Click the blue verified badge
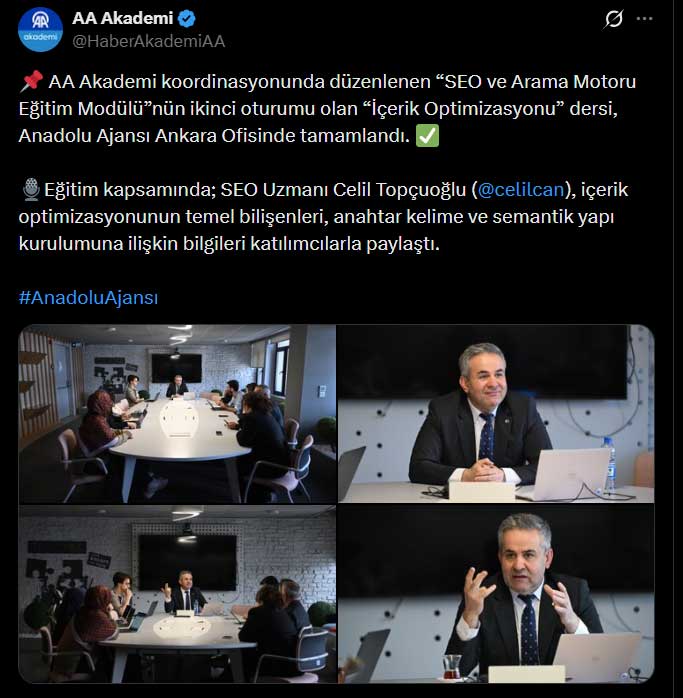683x698 pixels. point(187,19)
